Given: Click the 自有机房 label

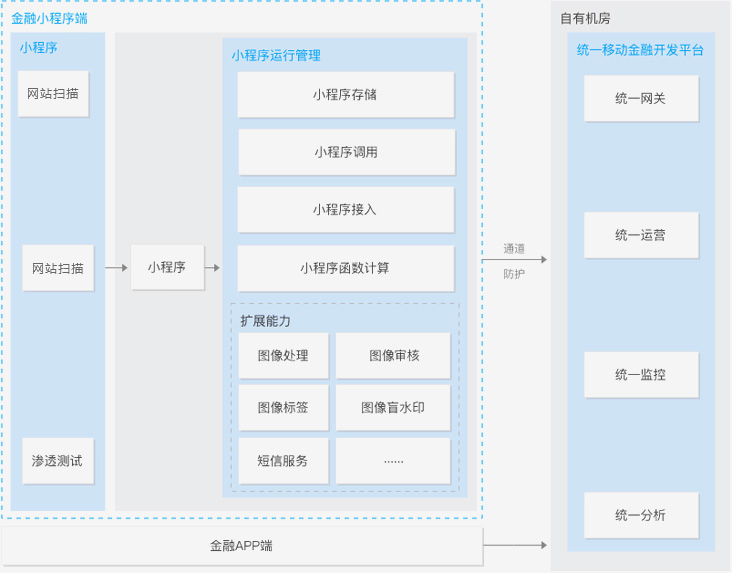Looking at the screenshot, I should pos(586,18).
